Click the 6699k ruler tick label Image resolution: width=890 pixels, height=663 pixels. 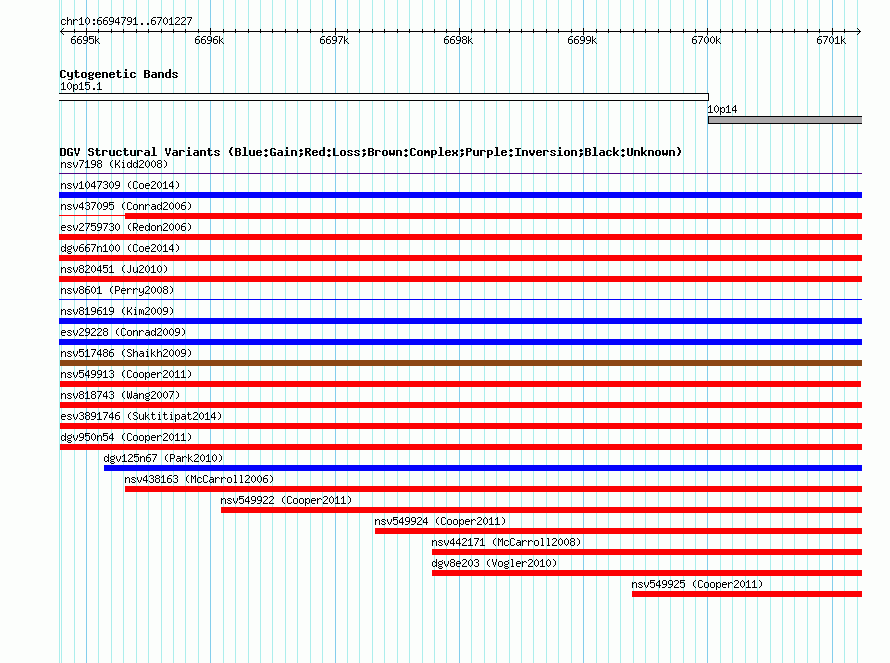(x=582, y=40)
